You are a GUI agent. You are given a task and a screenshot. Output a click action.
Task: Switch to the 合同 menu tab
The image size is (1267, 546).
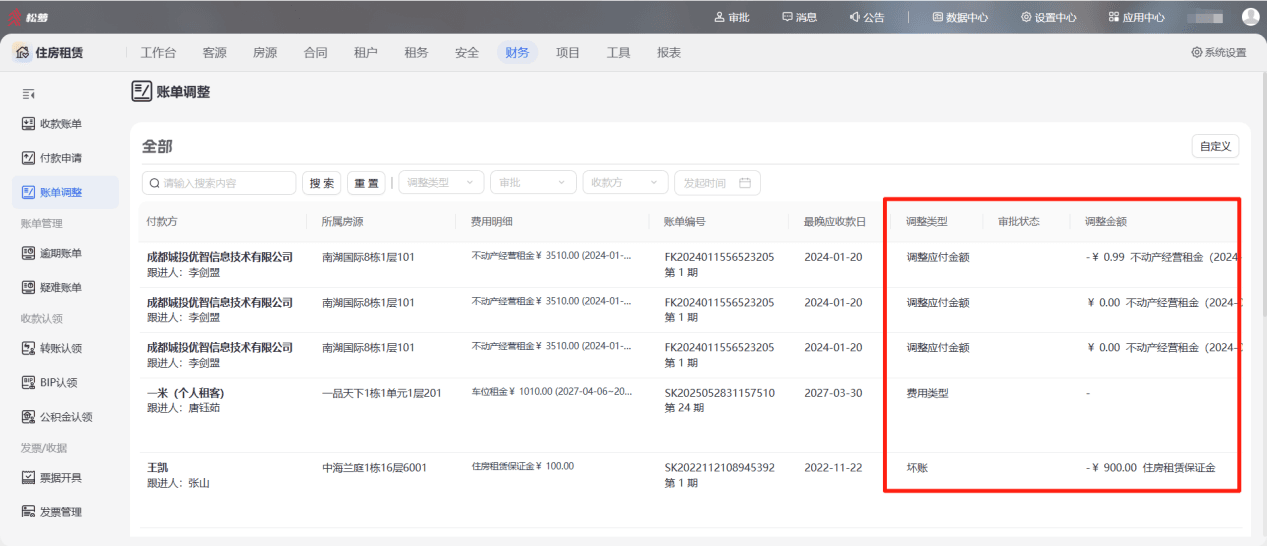(x=315, y=53)
